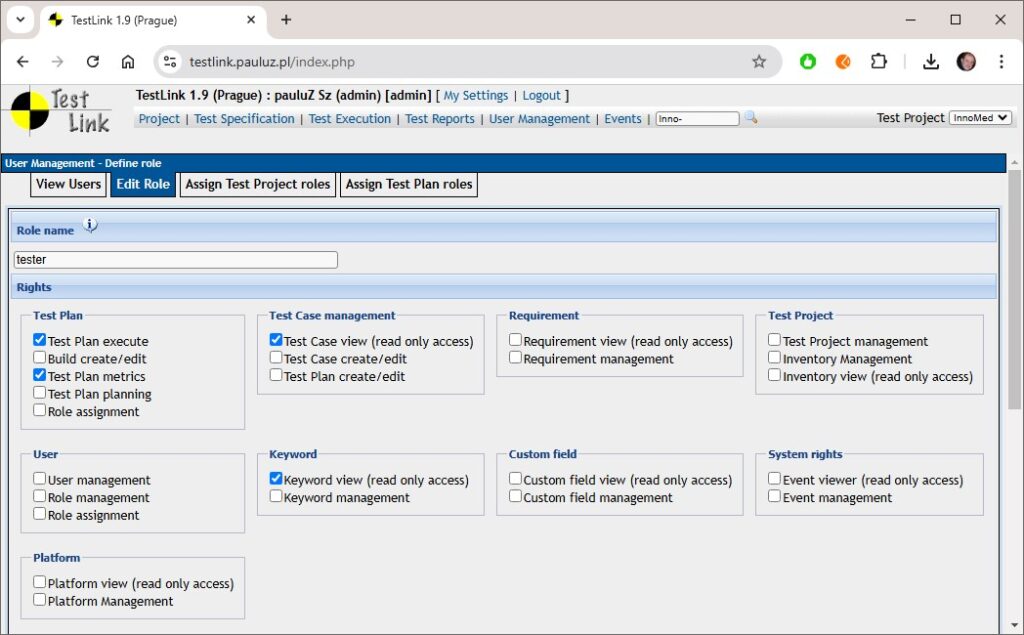Click the Logout link
This screenshot has width=1024, height=635.
(541, 96)
